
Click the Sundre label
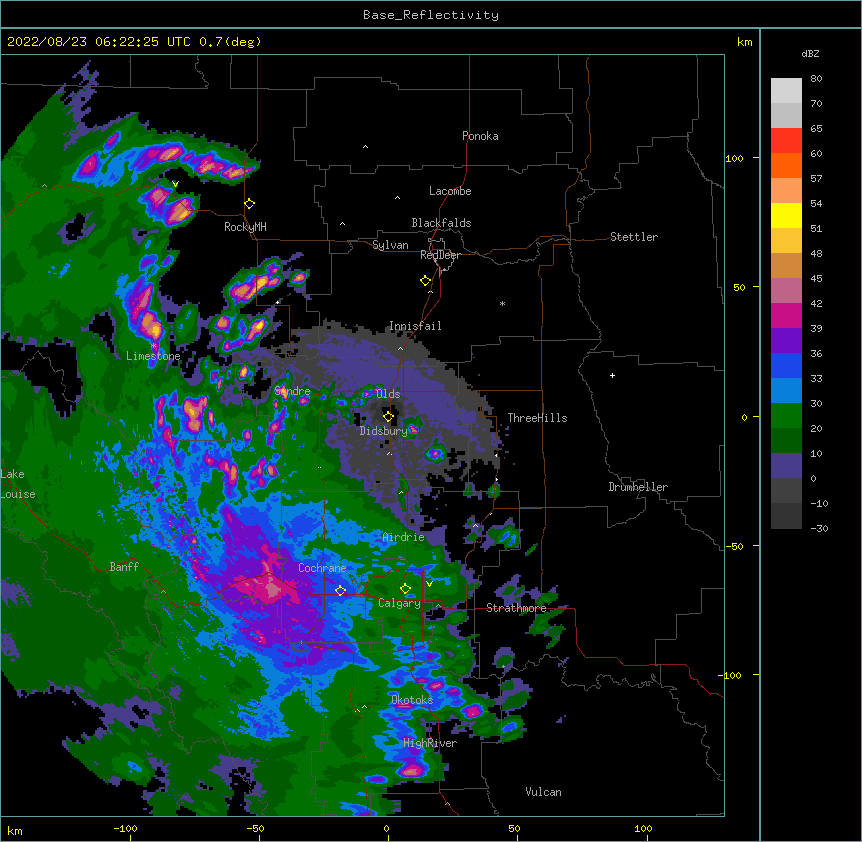coord(292,391)
